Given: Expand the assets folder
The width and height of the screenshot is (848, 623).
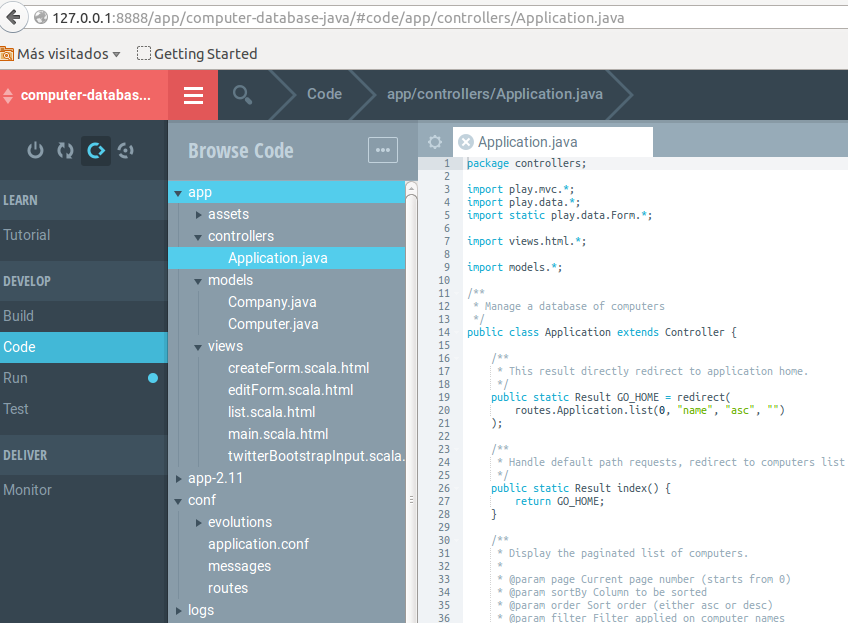Looking at the screenshot, I should pos(198,215).
